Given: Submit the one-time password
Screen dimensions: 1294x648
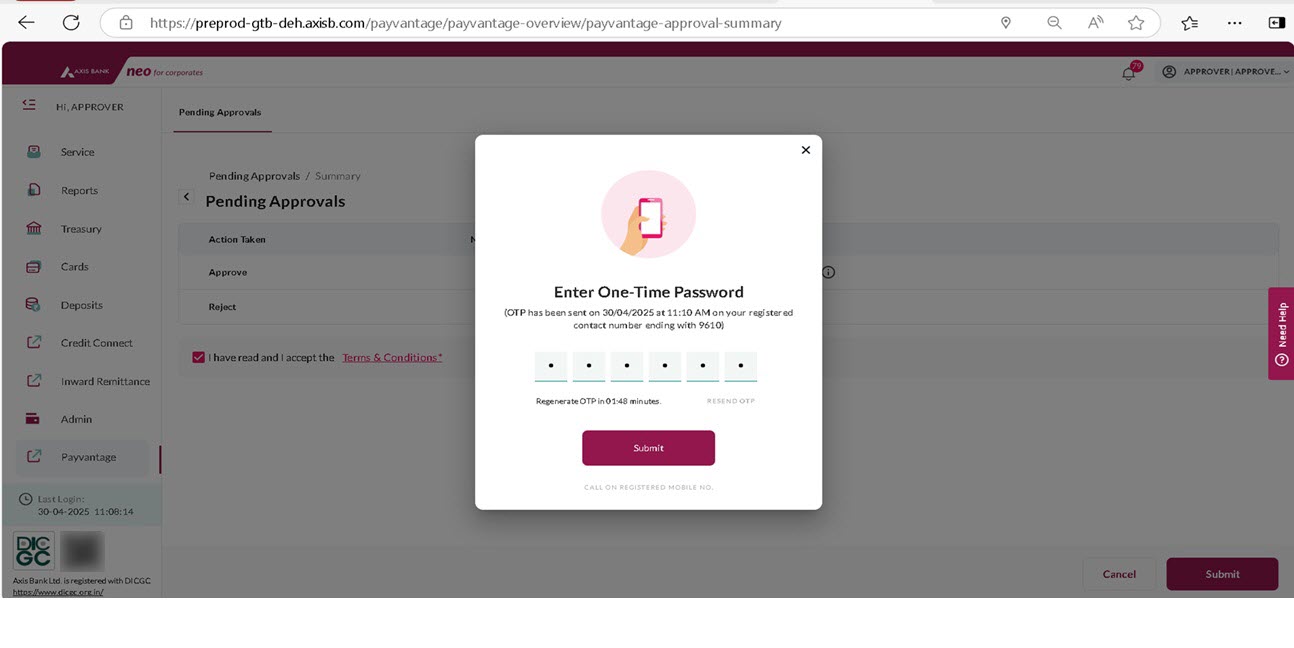Looking at the screenshot, I should [648, 448].
